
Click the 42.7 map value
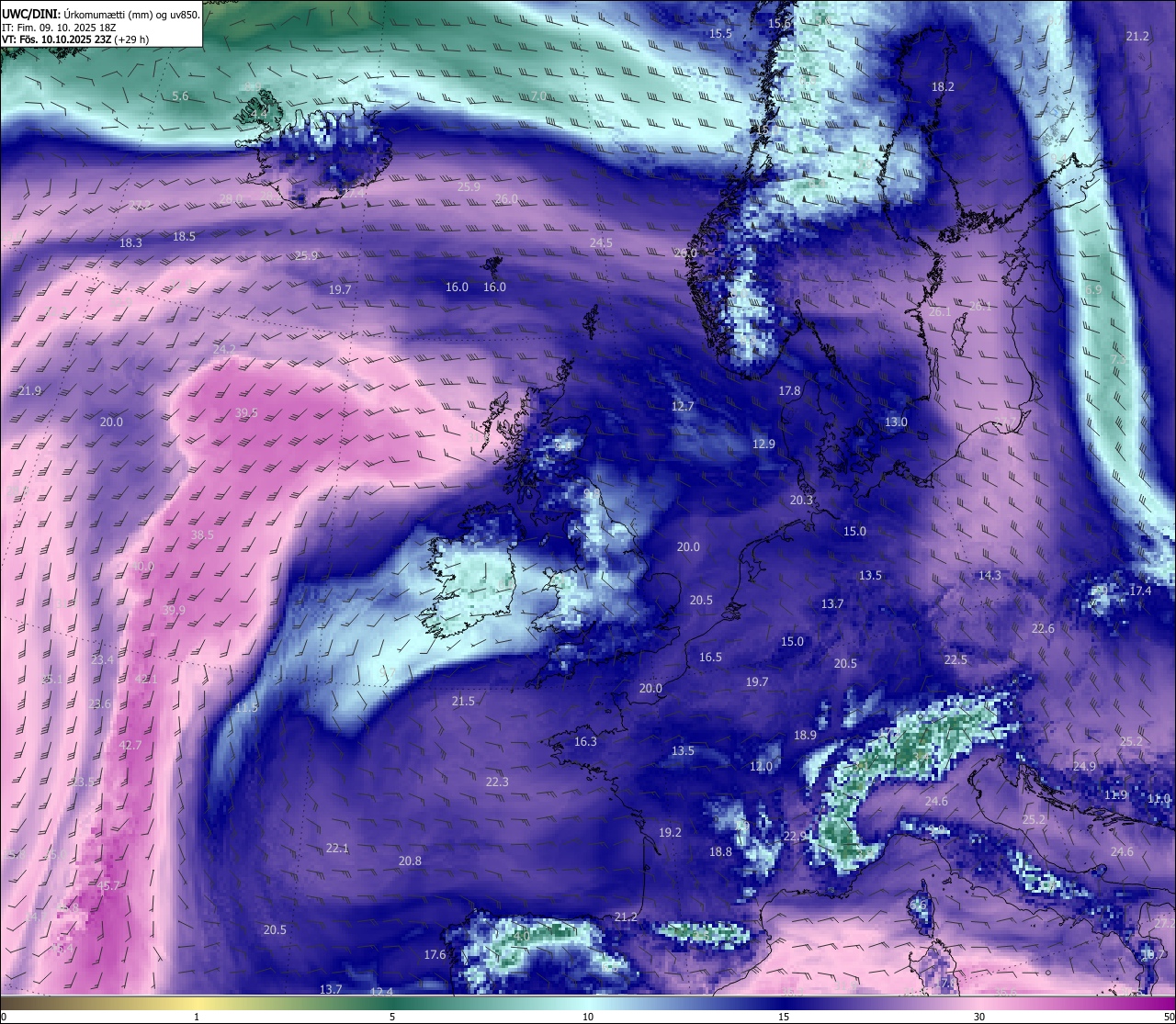coord(130,746)
